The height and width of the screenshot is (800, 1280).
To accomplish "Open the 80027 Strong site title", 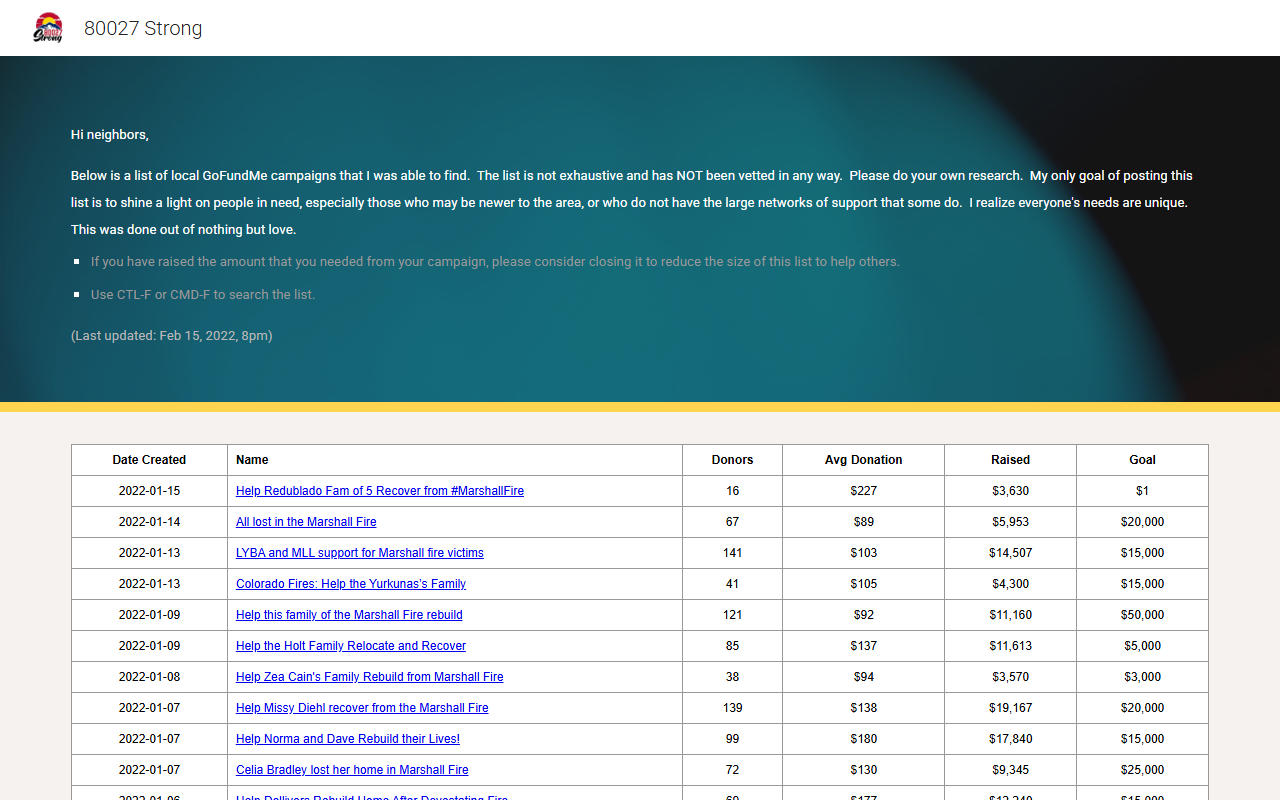I will pyautogui.click(x=143, y=28).
